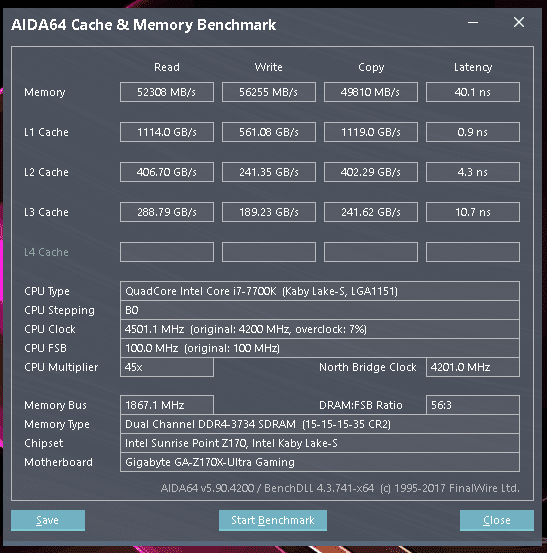The height and width of the screenshot is (553, 547).
Task: Select Memory copy value 49810 MB/s
Action: click(x=371, y=92)
